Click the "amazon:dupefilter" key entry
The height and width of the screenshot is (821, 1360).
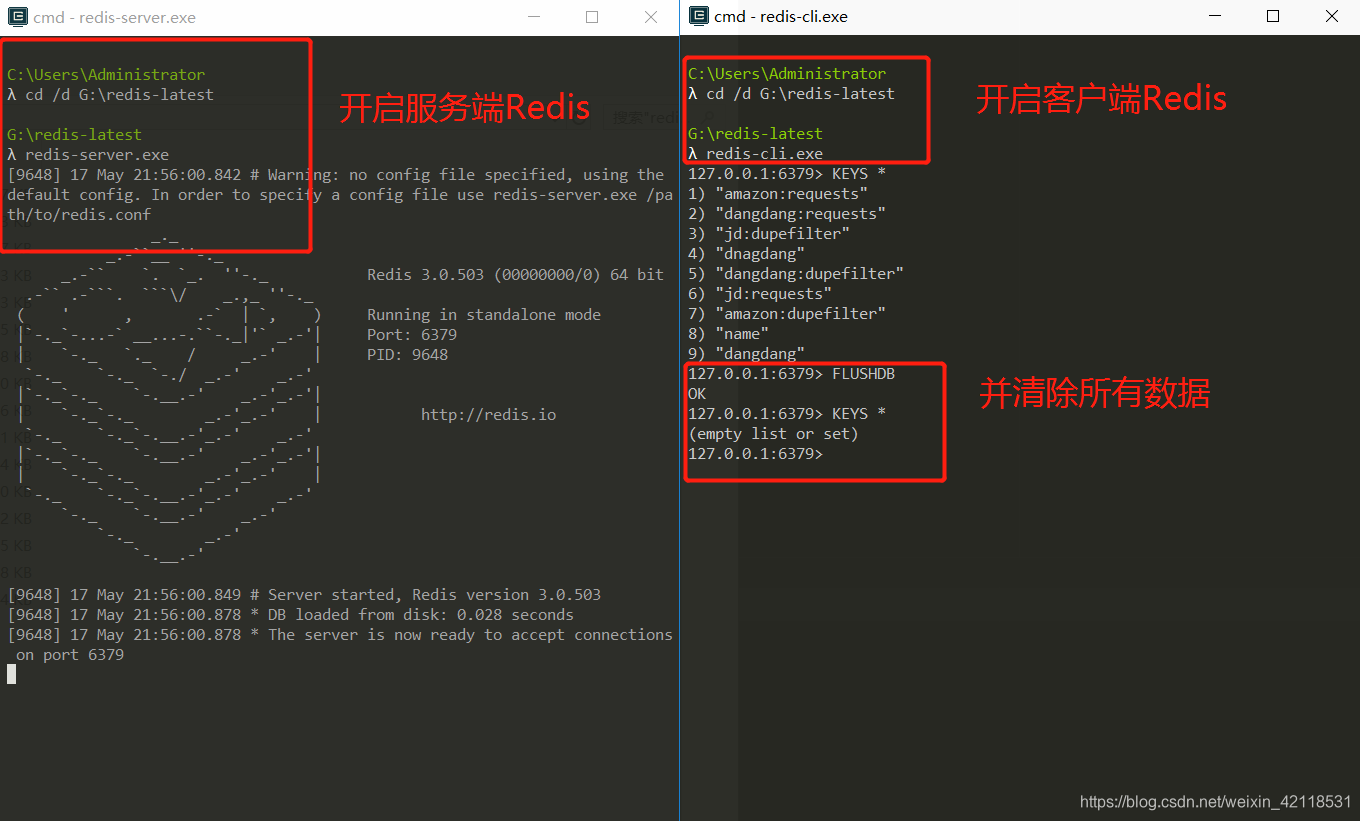(787, 313)
